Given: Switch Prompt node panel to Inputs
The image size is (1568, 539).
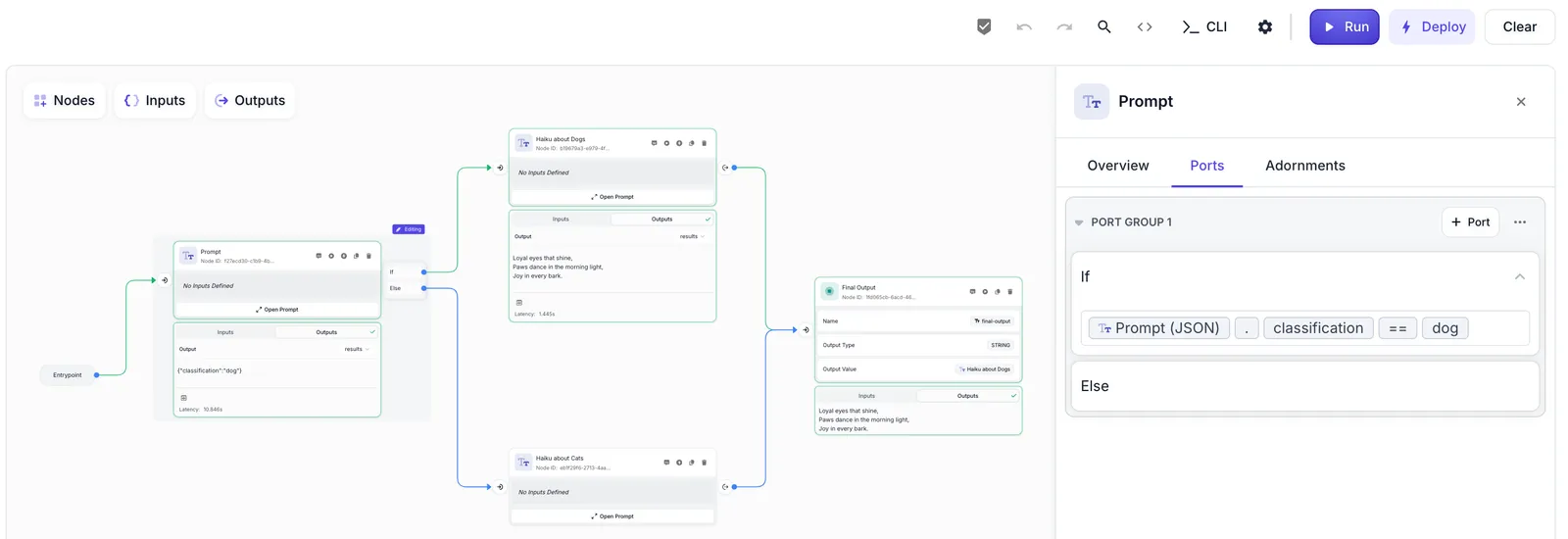Looking at the screenshot, I should pos(225,332).
